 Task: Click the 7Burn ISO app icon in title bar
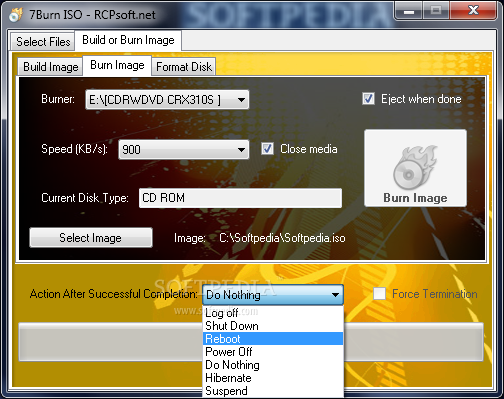pos(15,15)
